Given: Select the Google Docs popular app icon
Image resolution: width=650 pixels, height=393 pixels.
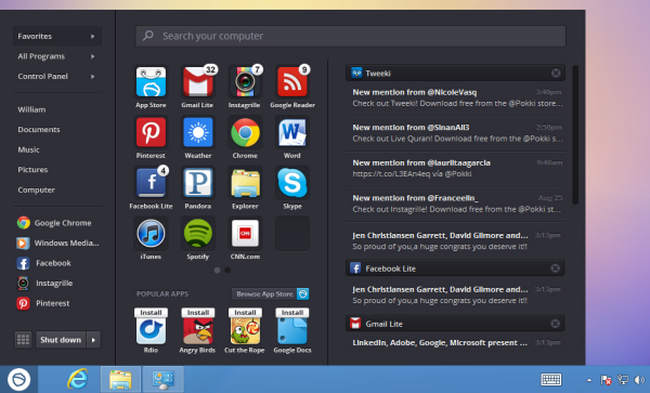Looking at the screenshot, I should point(292,331).
